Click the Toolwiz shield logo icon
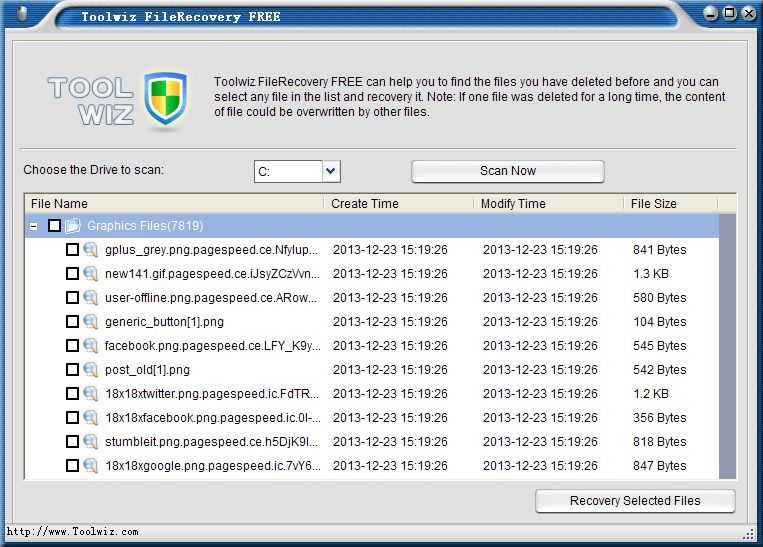Image resolution: width=763 pixels, height=547 pixels. [165, 99]
